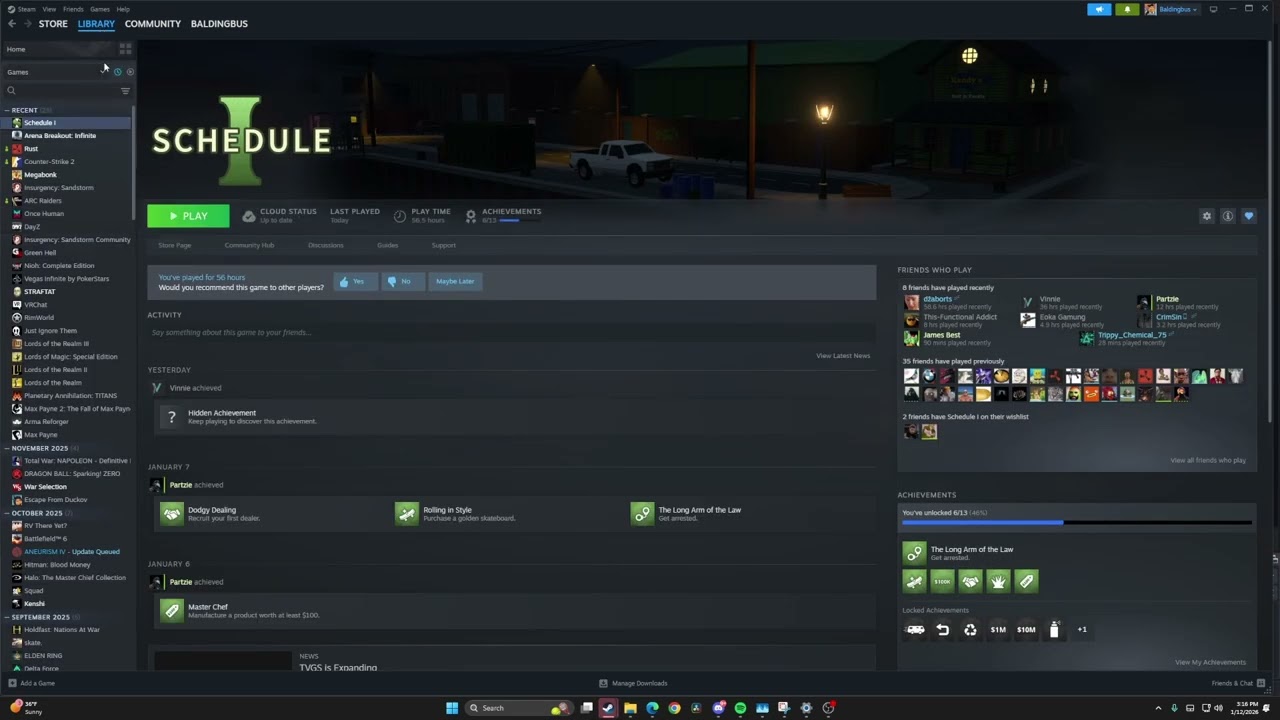The image size is (1280, 720).
Task: Choose Maybe Later for review
Action: (455, 281)
